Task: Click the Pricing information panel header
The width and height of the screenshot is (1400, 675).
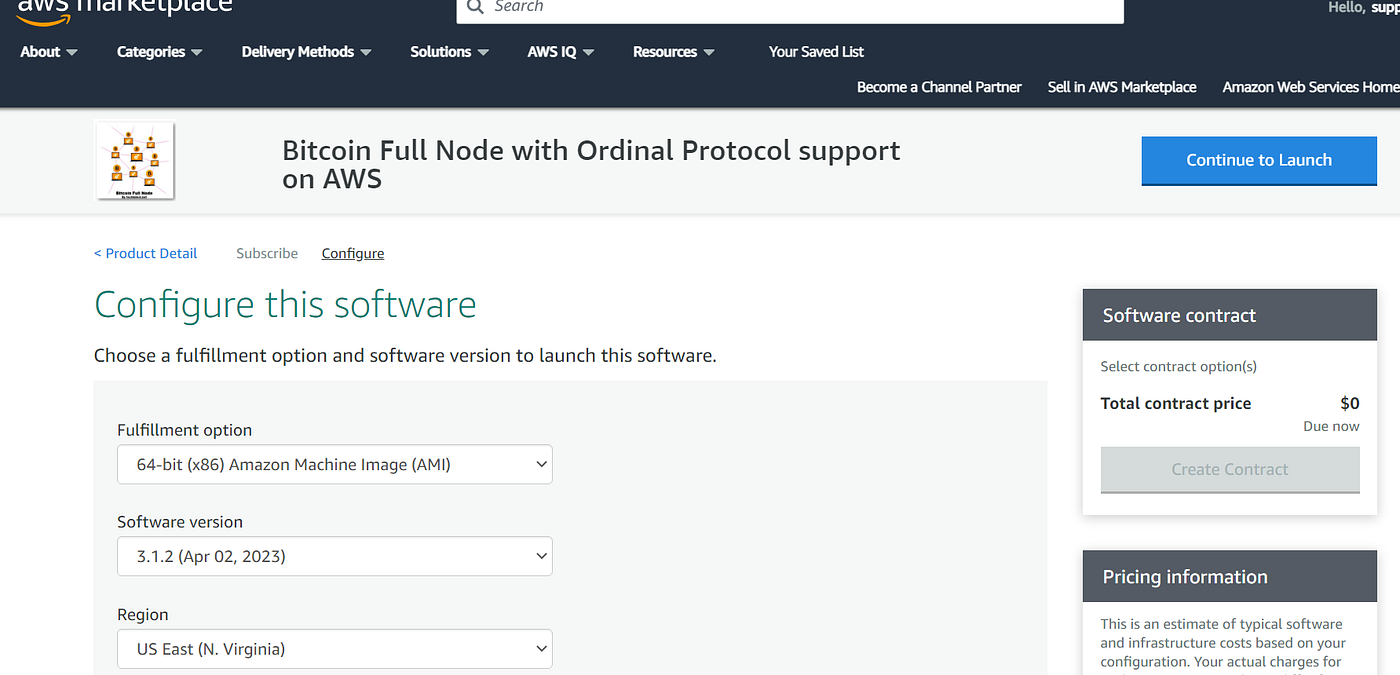Action: 1230,577
